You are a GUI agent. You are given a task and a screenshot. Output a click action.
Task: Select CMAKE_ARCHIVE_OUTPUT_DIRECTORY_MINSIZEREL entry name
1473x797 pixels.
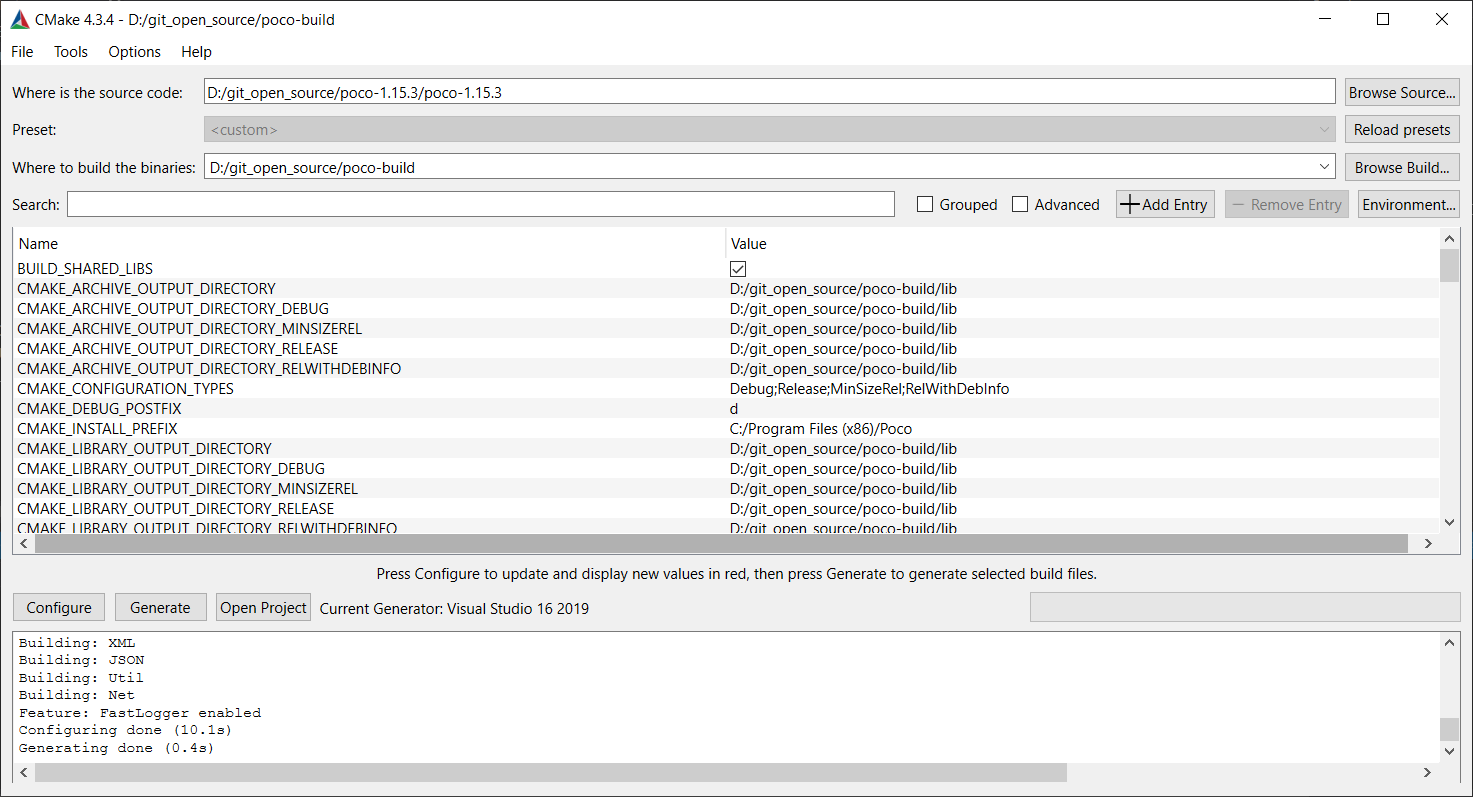189,329
